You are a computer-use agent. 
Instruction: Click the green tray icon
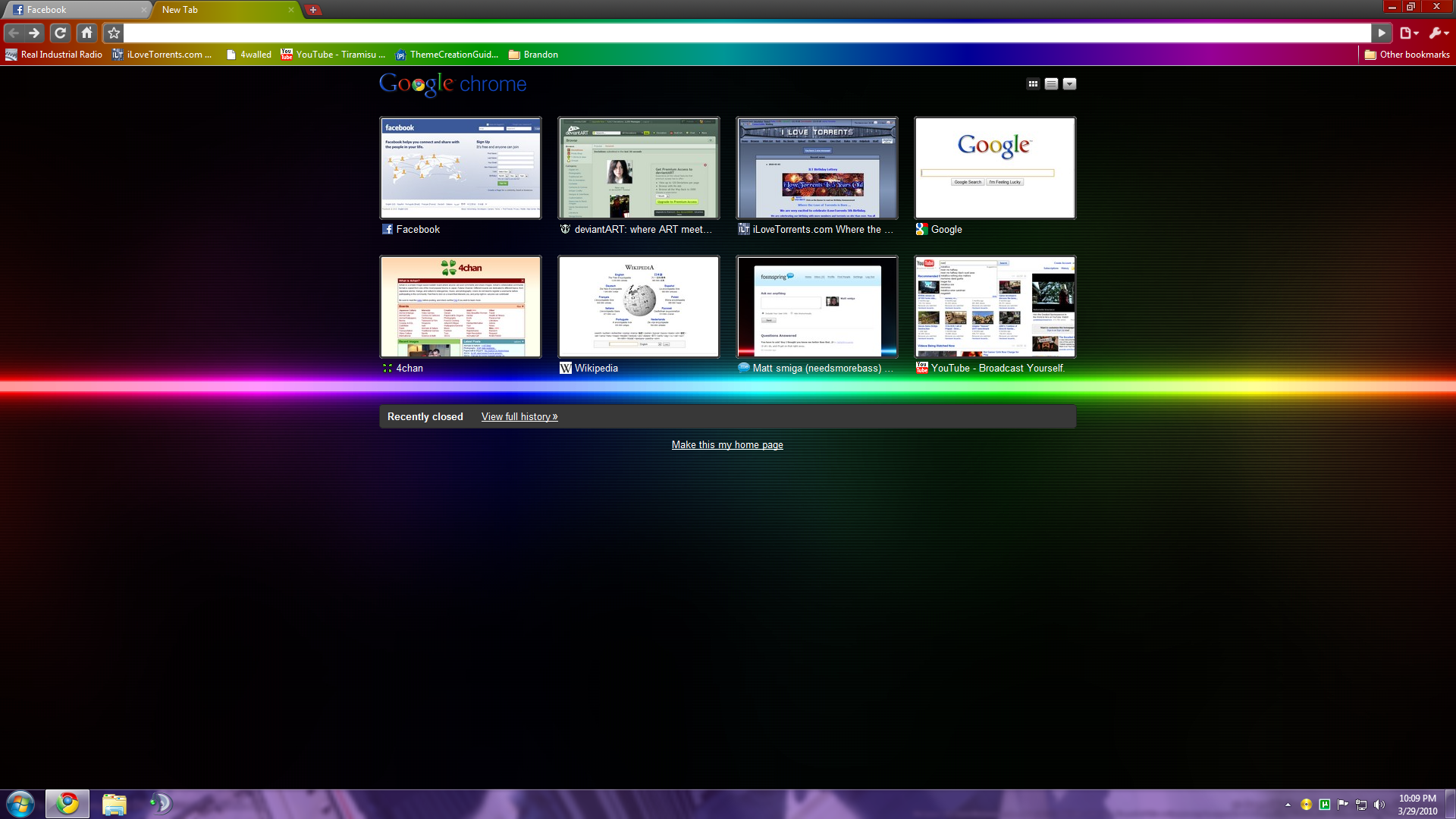point(1325,805)
